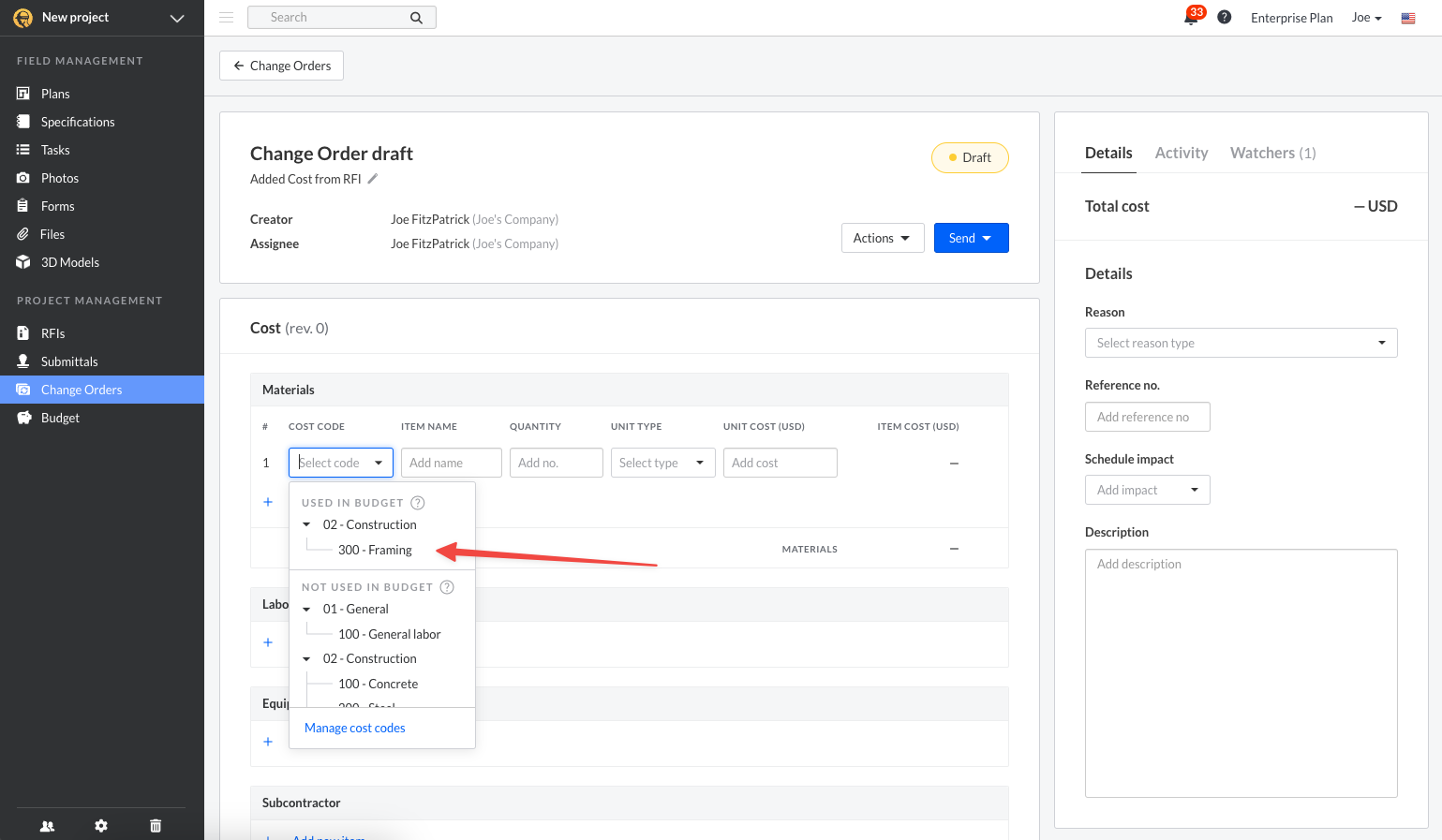Collapse the 01 - General cost group
The image size is (1442, 840).
tap(306, 610)
